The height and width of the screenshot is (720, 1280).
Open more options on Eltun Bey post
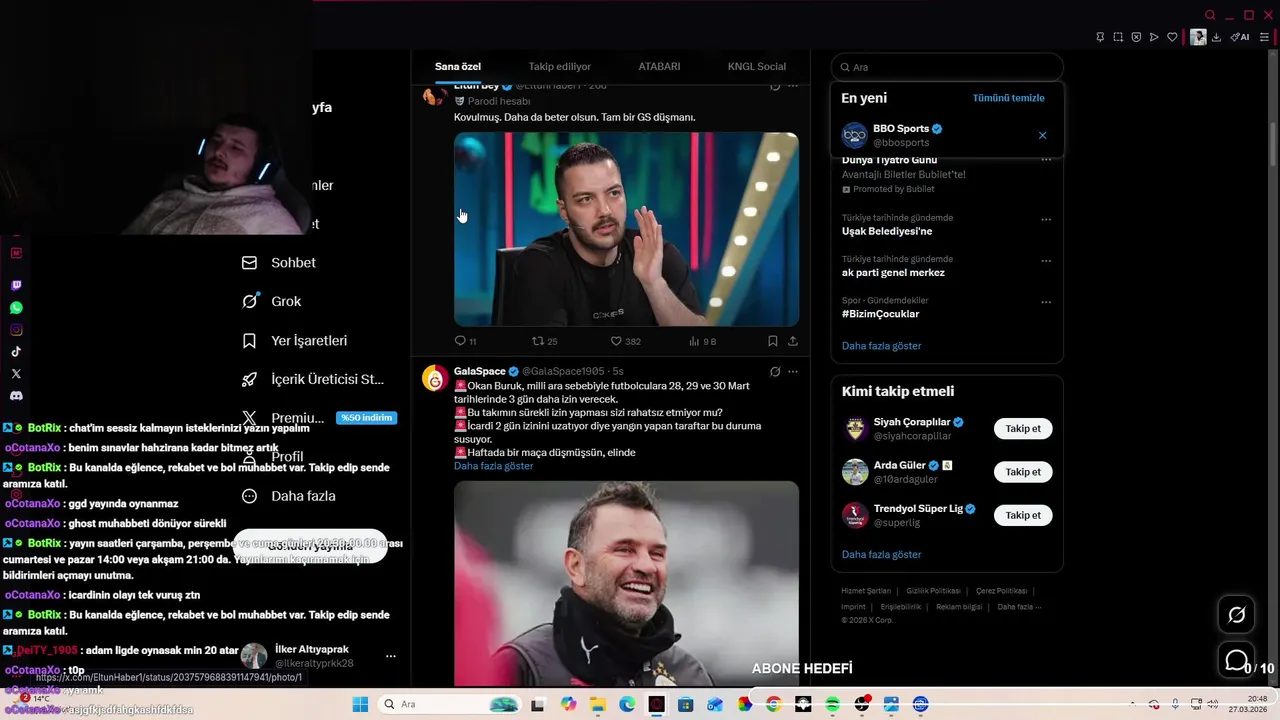(x=793, y=86)
